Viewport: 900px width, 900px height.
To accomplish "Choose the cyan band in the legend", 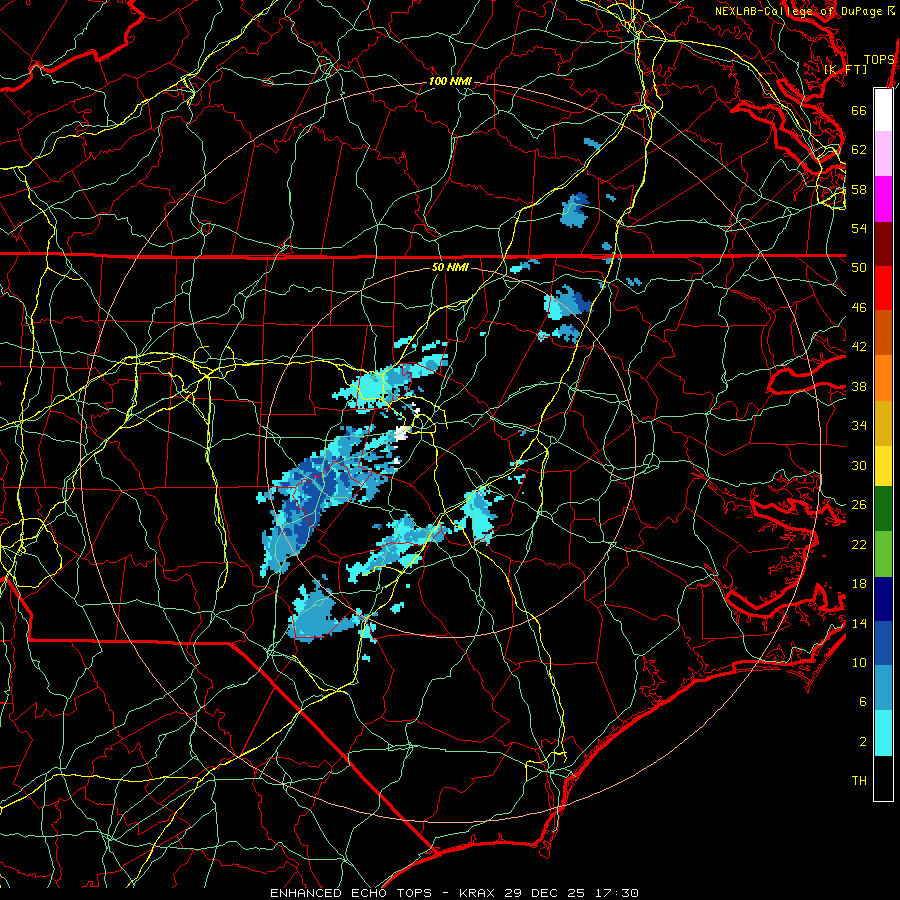I will [x=883, y=733].
